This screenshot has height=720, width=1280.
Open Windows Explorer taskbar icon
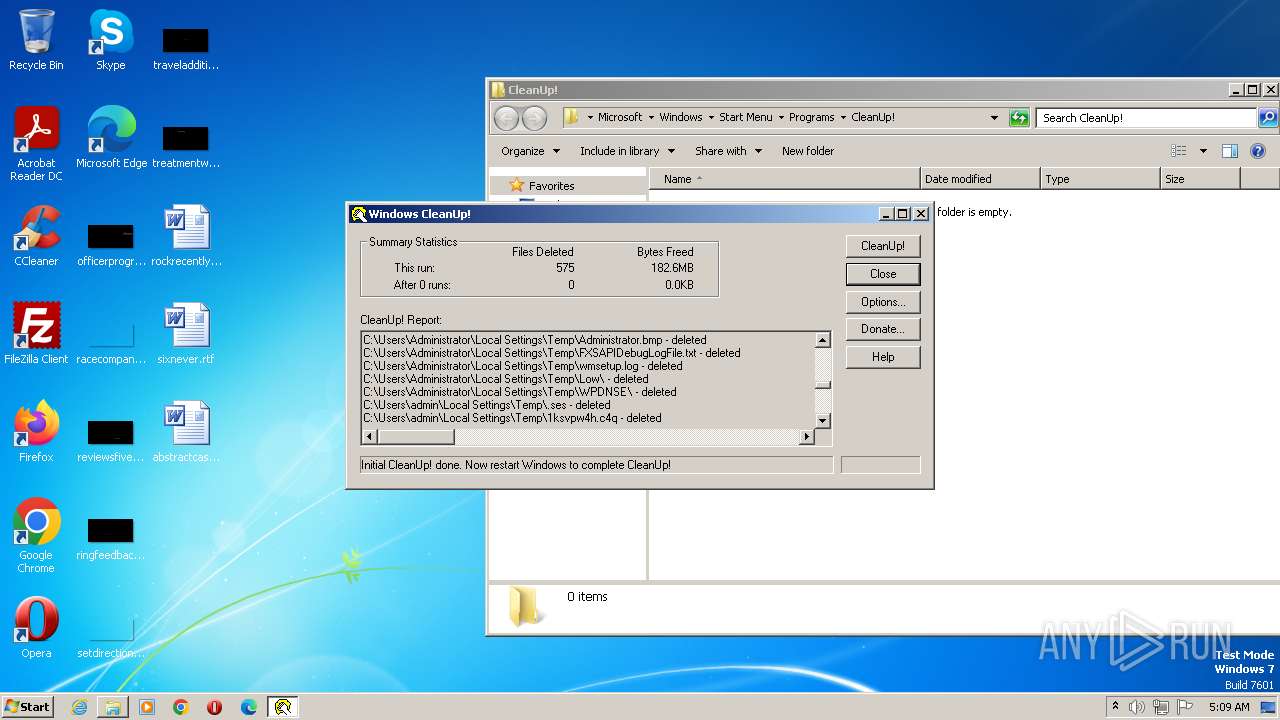113,707
